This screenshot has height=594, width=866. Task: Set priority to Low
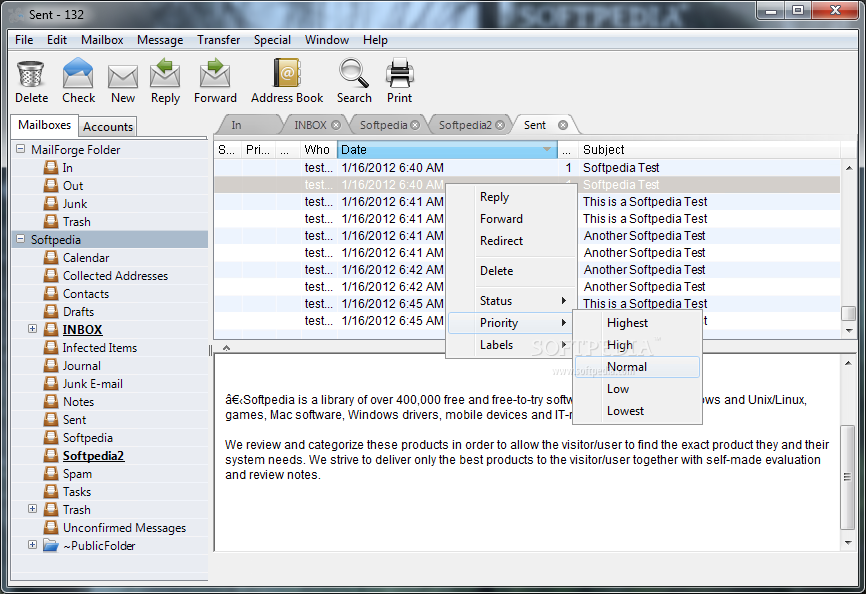637,389
